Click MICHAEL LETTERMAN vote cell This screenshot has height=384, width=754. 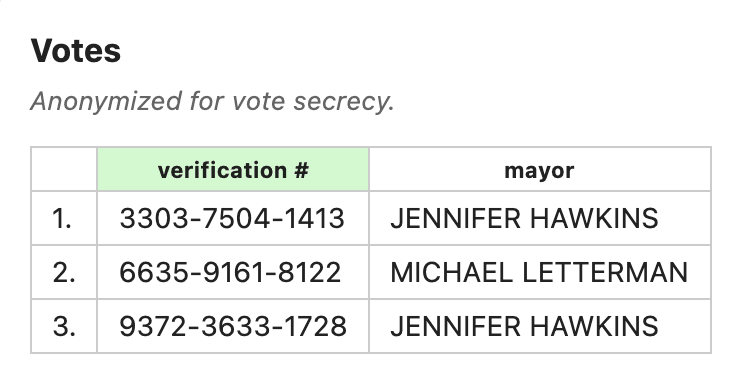[540, 272]
